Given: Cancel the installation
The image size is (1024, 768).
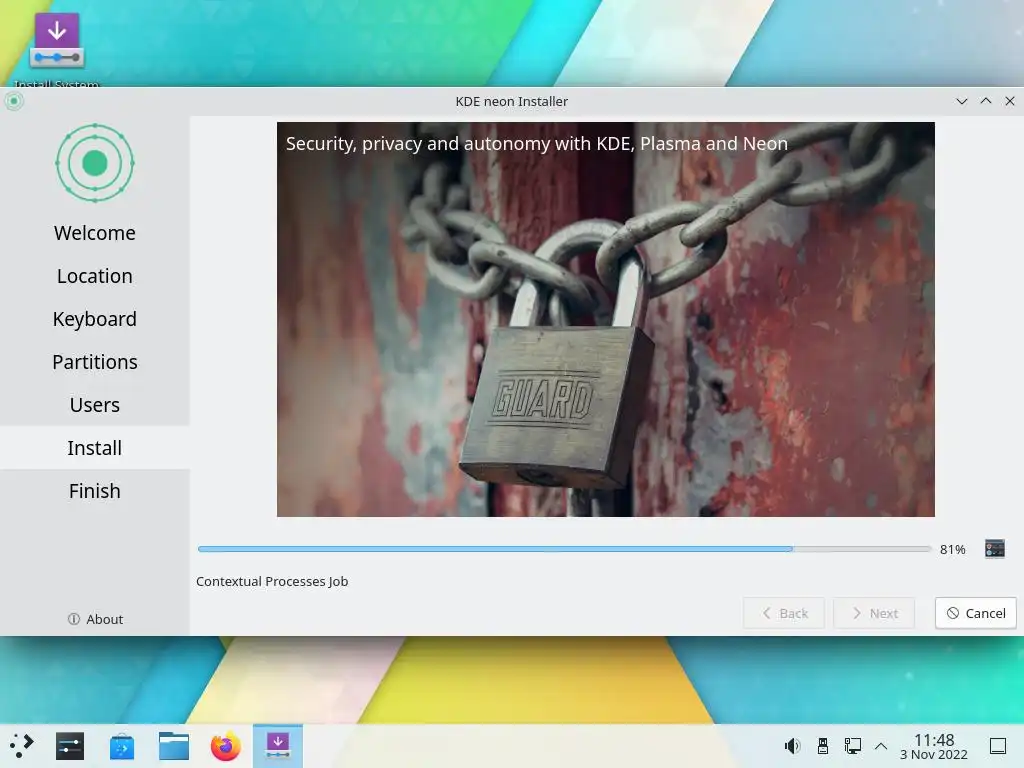Looking at the screenshot, I should tap(976, 613).
